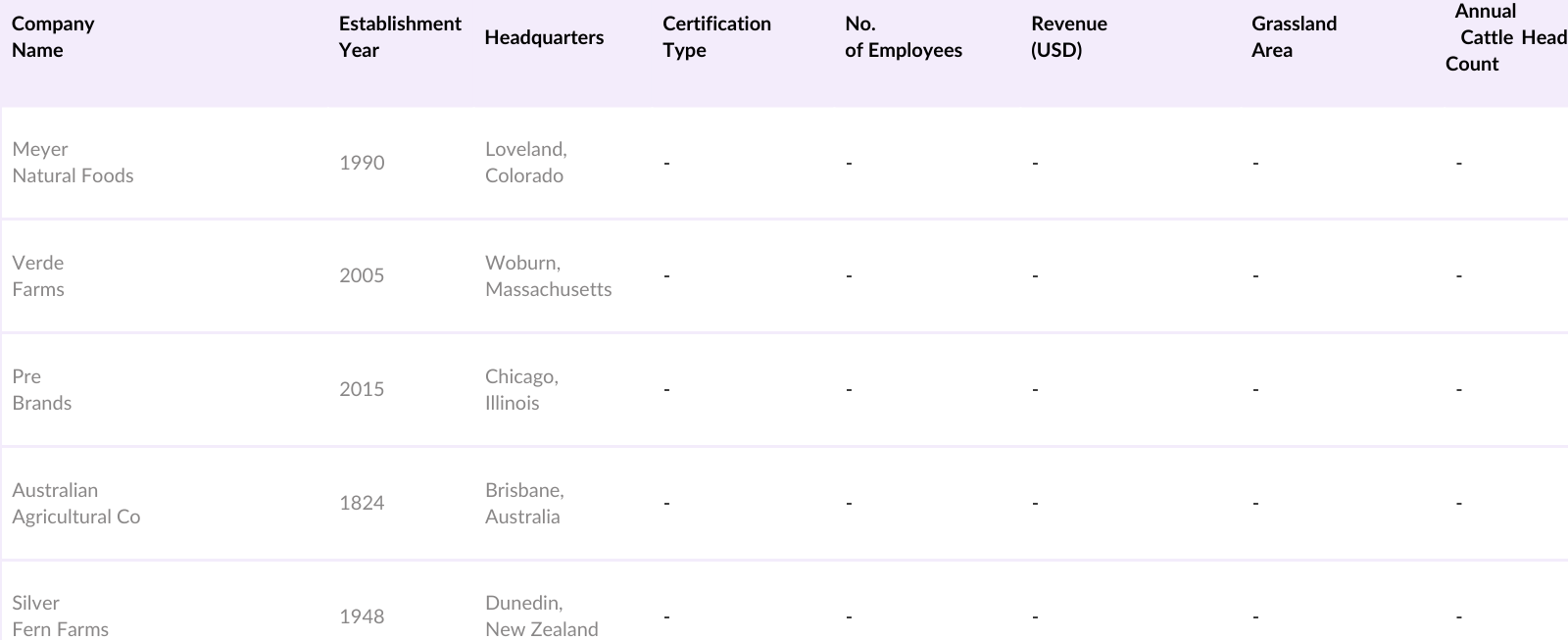Click the Certification Type column header

click(716, 37)
